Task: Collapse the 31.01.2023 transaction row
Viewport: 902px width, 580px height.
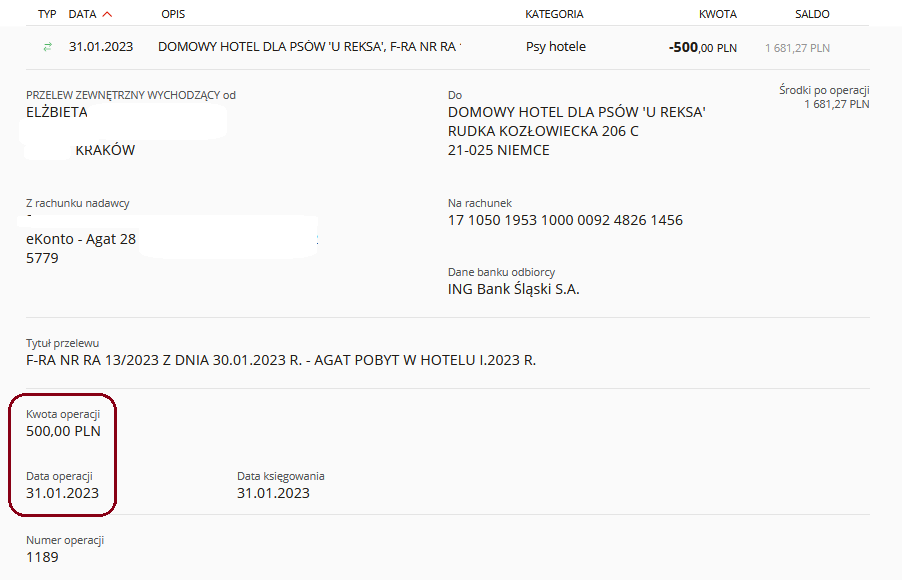Action: click(x=448, y=47)
